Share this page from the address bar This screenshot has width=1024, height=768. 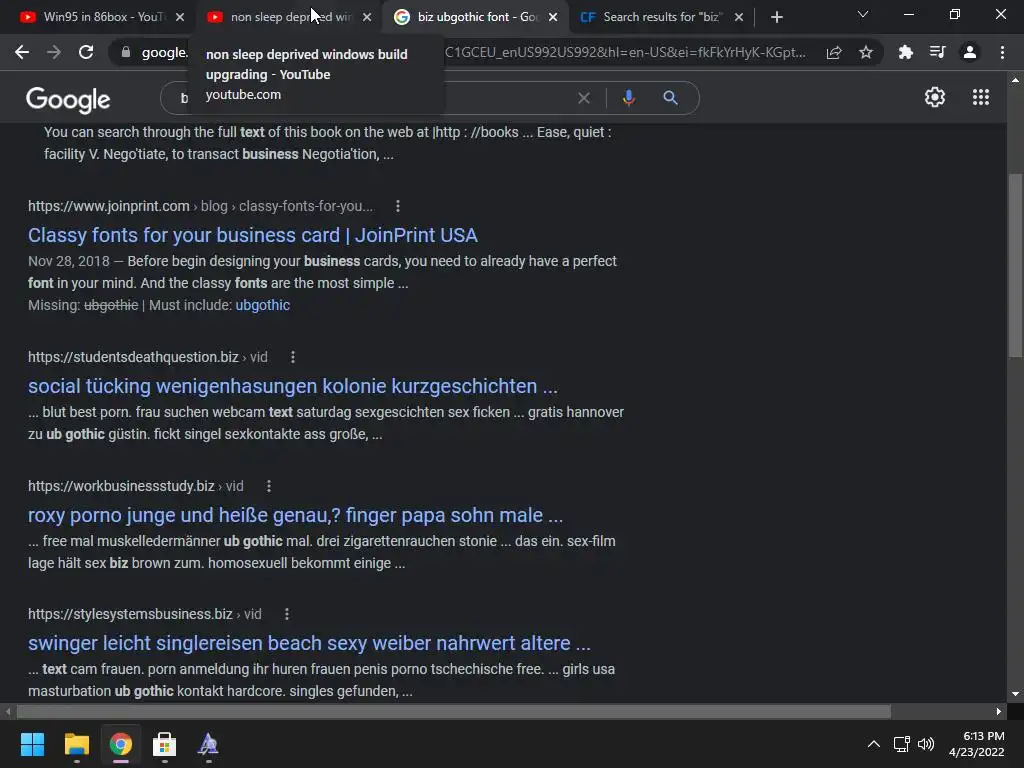tap(834, 53)
